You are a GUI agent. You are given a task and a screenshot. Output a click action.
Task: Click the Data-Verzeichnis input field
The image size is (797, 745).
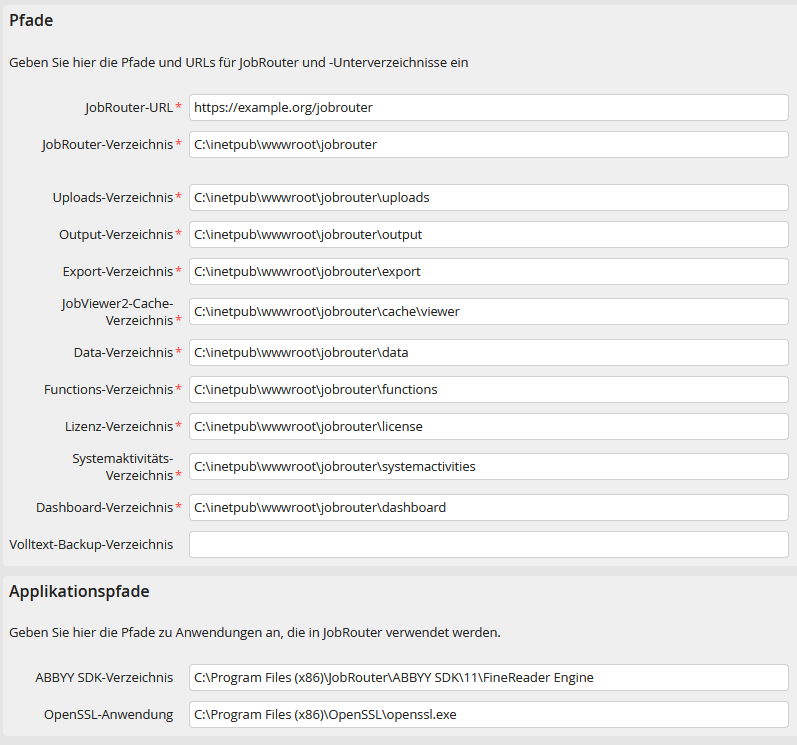pos(488,353)
